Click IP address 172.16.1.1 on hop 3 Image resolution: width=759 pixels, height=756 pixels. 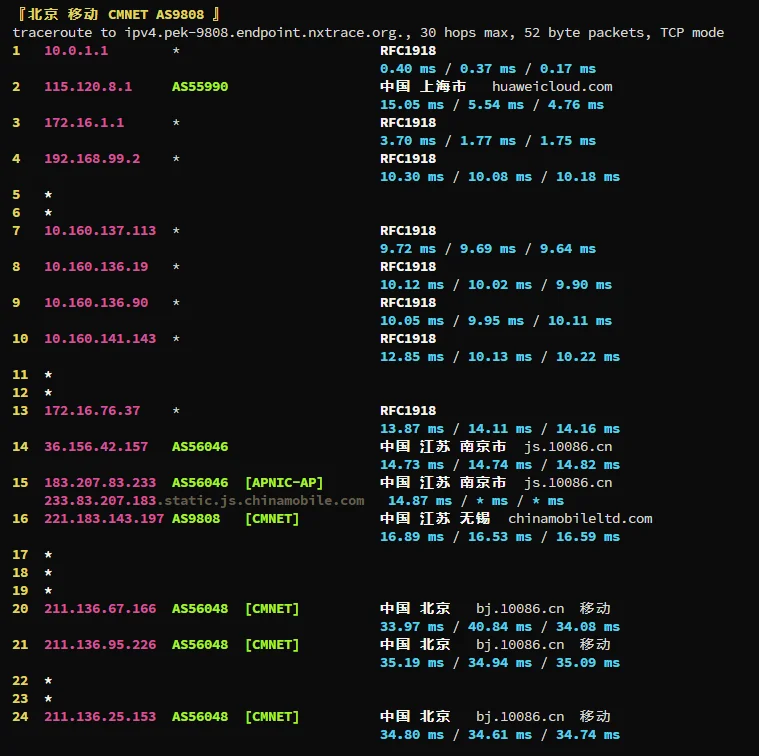pos(84,122)
